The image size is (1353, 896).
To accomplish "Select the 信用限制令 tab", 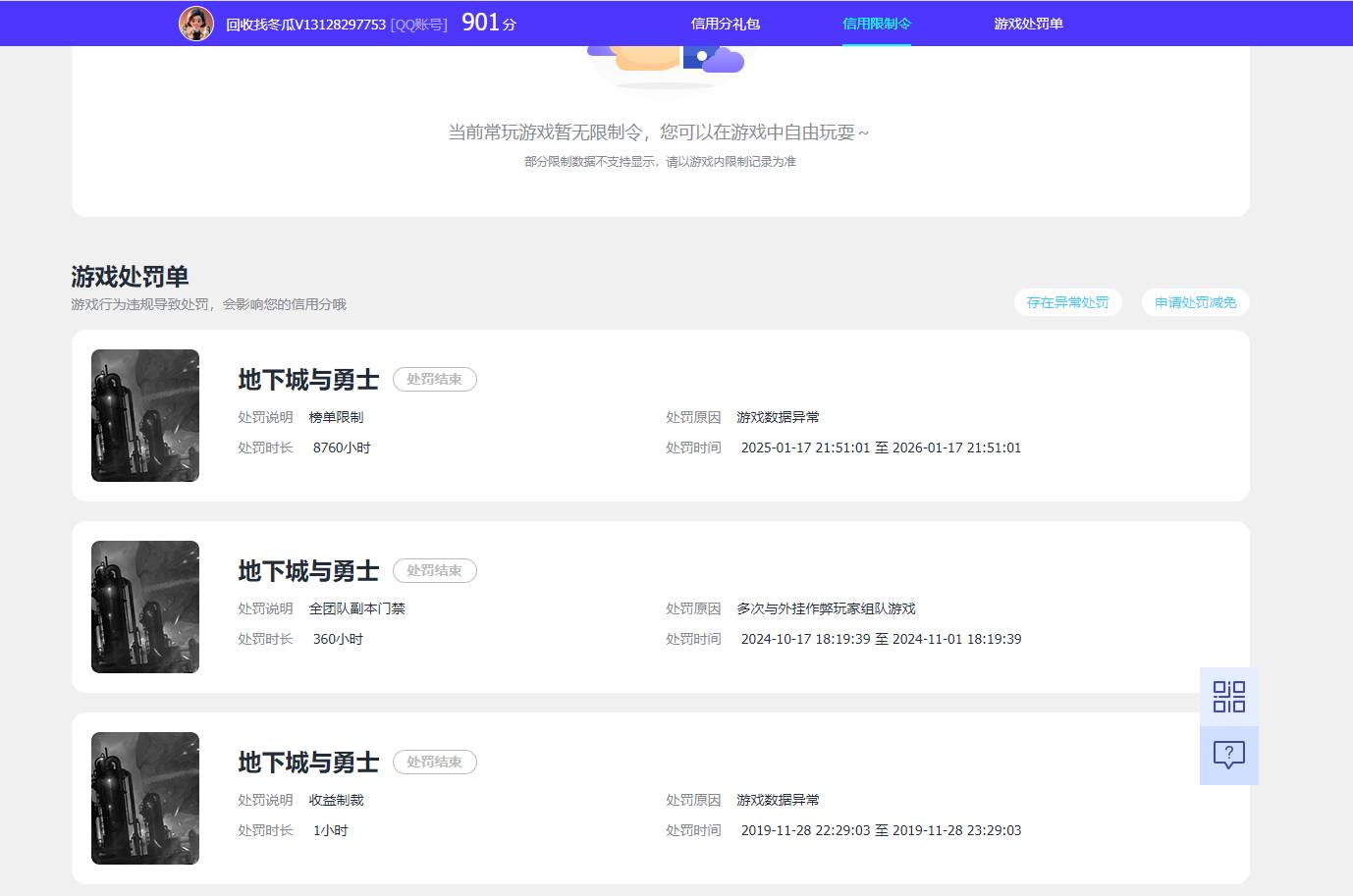I will point(876,24).
